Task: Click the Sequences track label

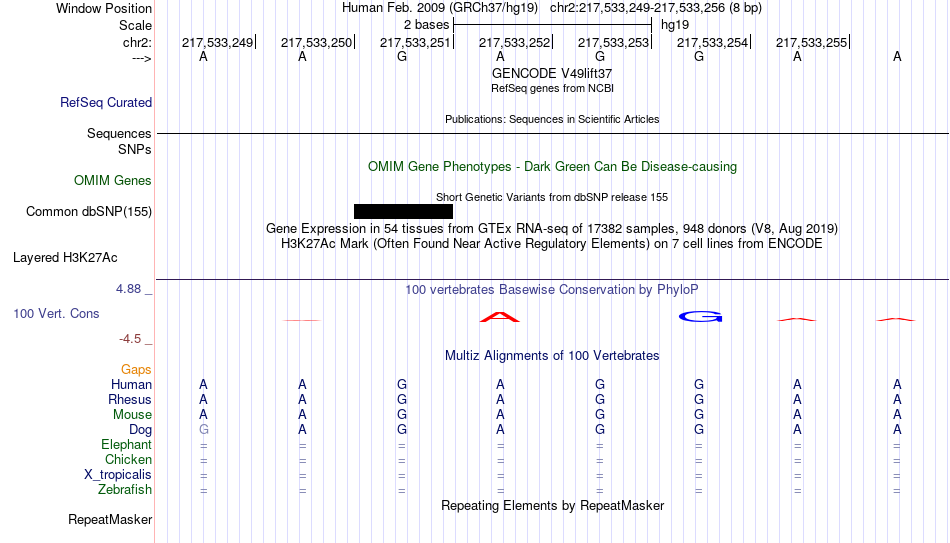Action: [x=119, y=133]
